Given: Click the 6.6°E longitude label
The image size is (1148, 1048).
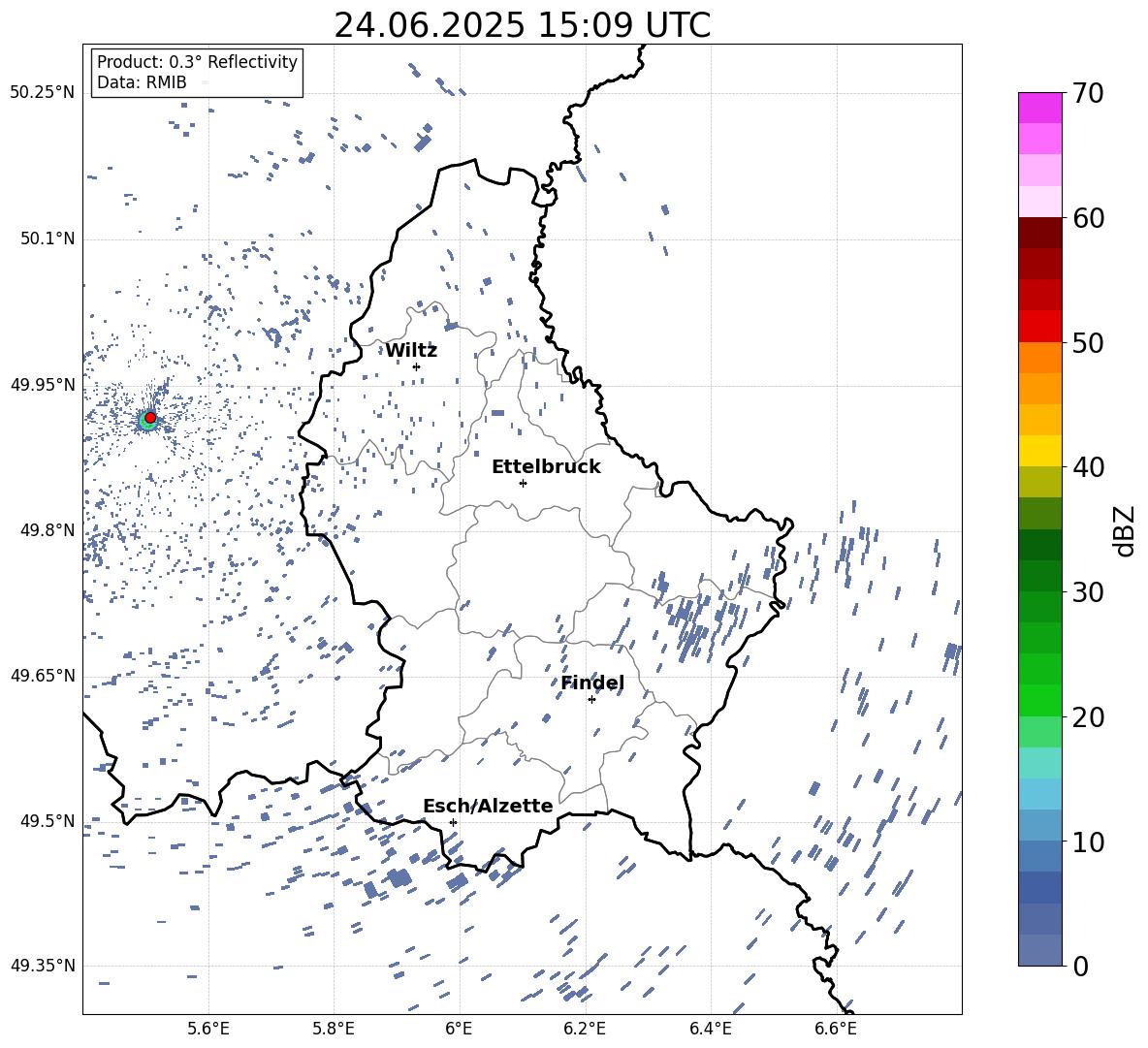Looking at the screenshot, I should tap(836, 1029).
